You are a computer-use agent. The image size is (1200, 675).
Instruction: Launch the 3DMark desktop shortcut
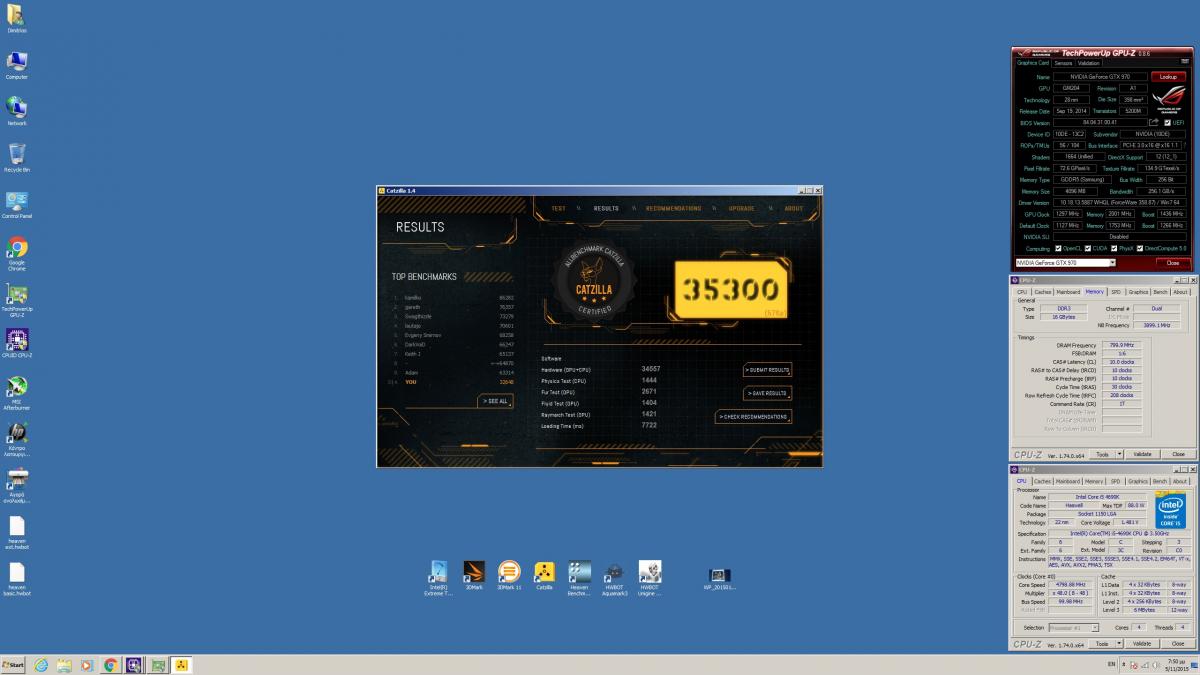coord(474,575)
